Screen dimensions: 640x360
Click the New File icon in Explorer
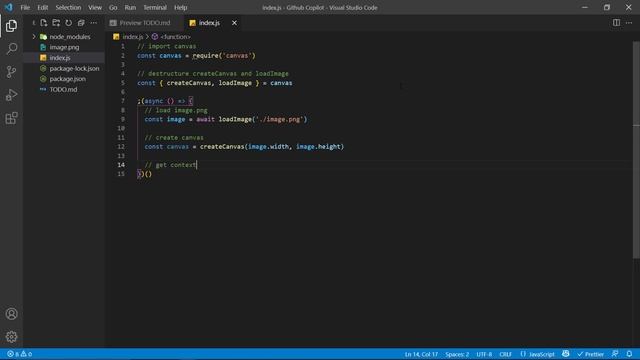click(44, 23)
